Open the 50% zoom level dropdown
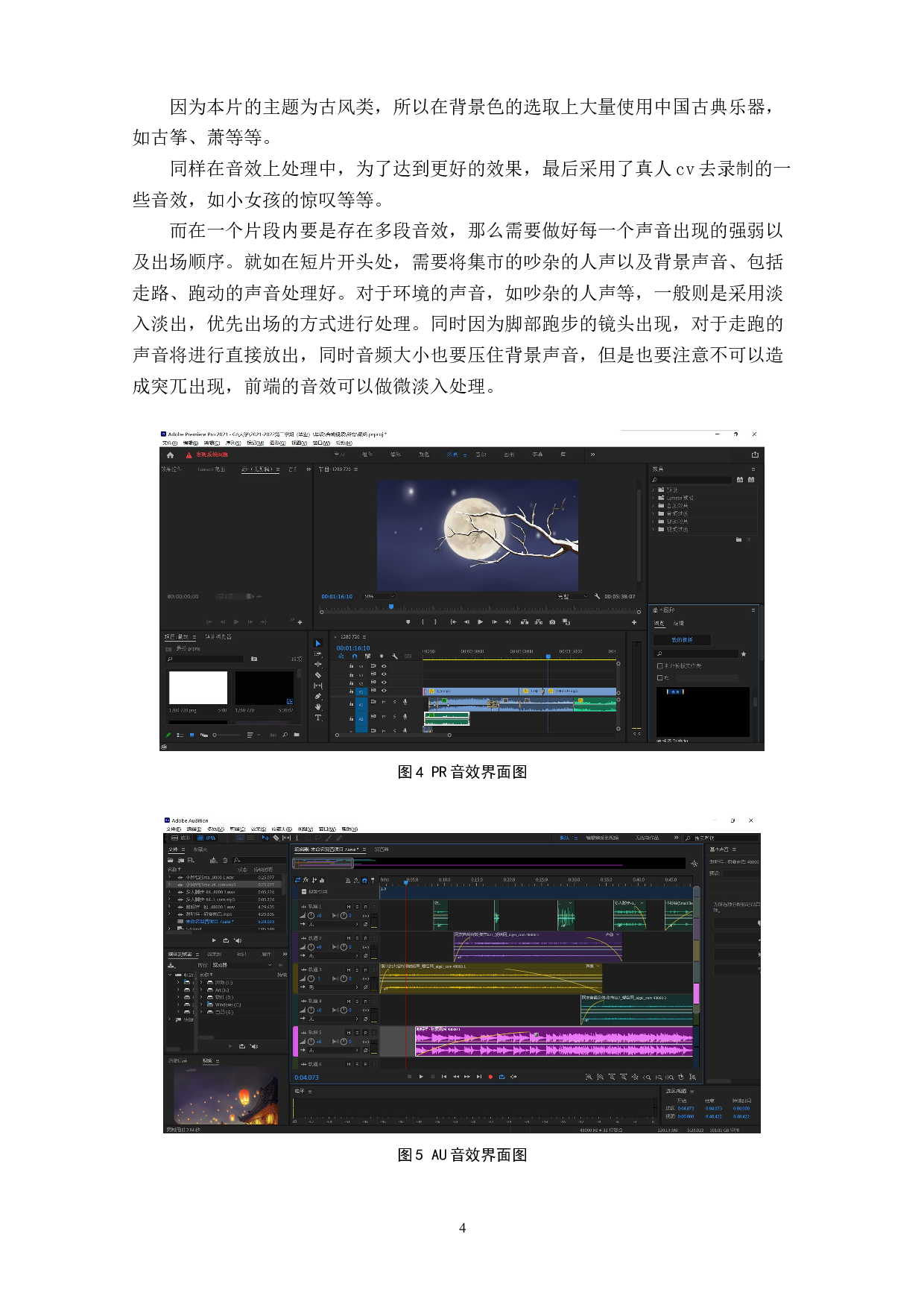 [x=379, y=597]
